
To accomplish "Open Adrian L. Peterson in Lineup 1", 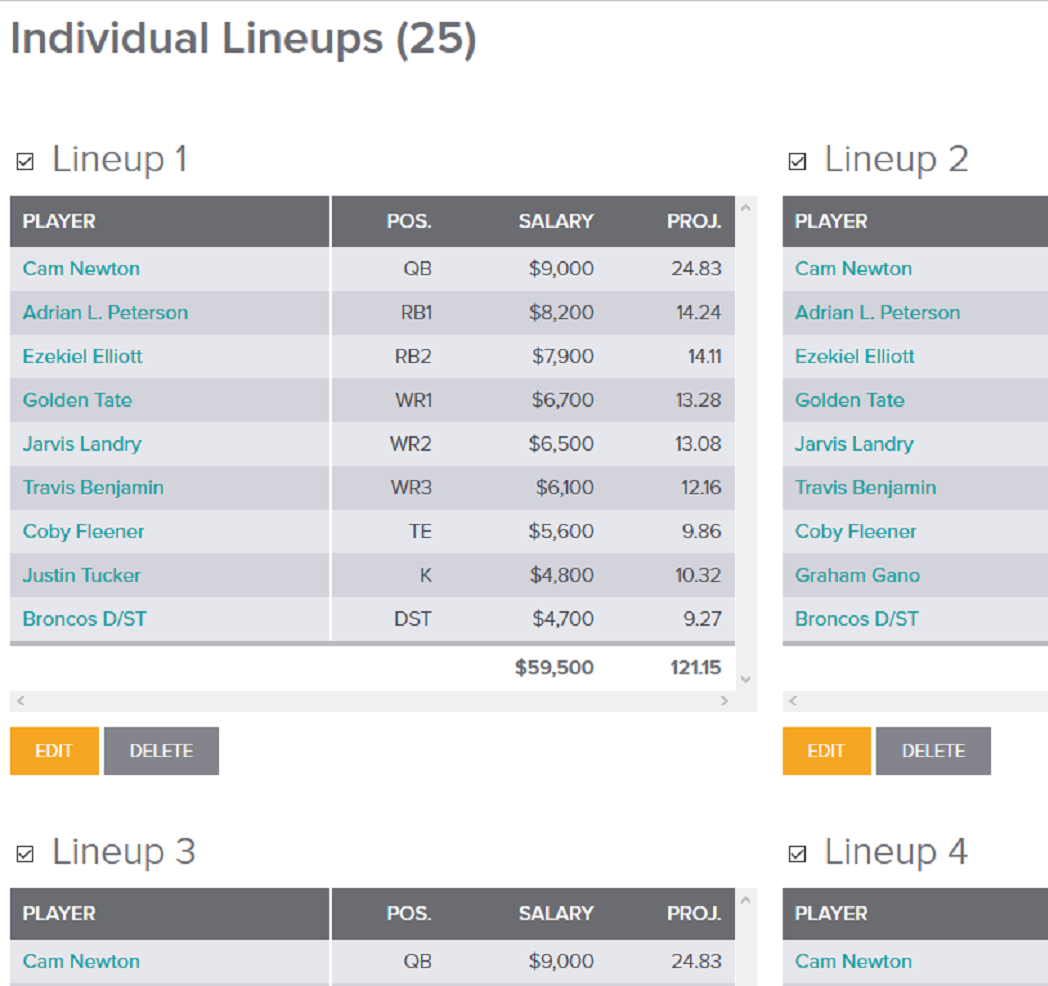I will [x=105, y=312].
